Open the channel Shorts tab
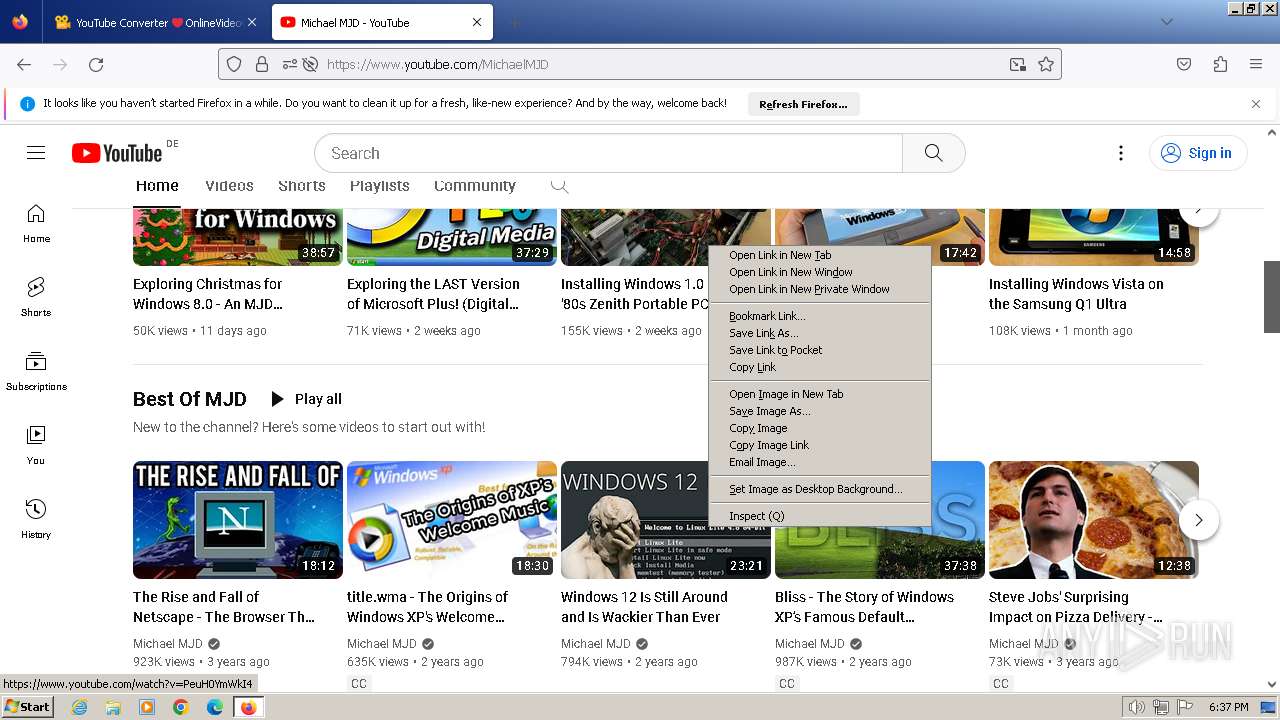Viewport: 1280px width, 720px height. 301,186
